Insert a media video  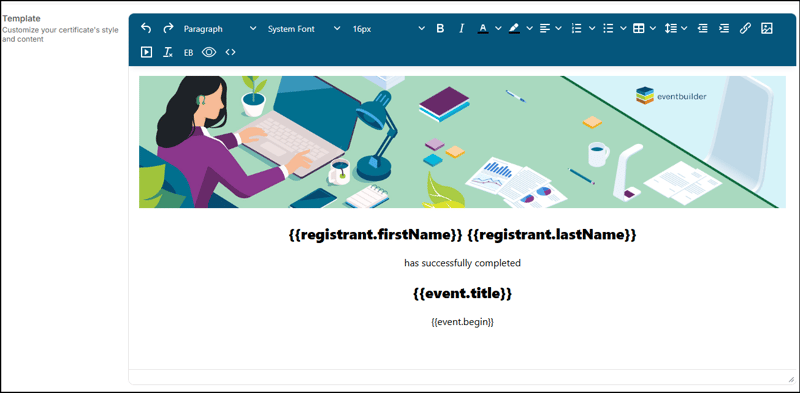pos(146,52)
